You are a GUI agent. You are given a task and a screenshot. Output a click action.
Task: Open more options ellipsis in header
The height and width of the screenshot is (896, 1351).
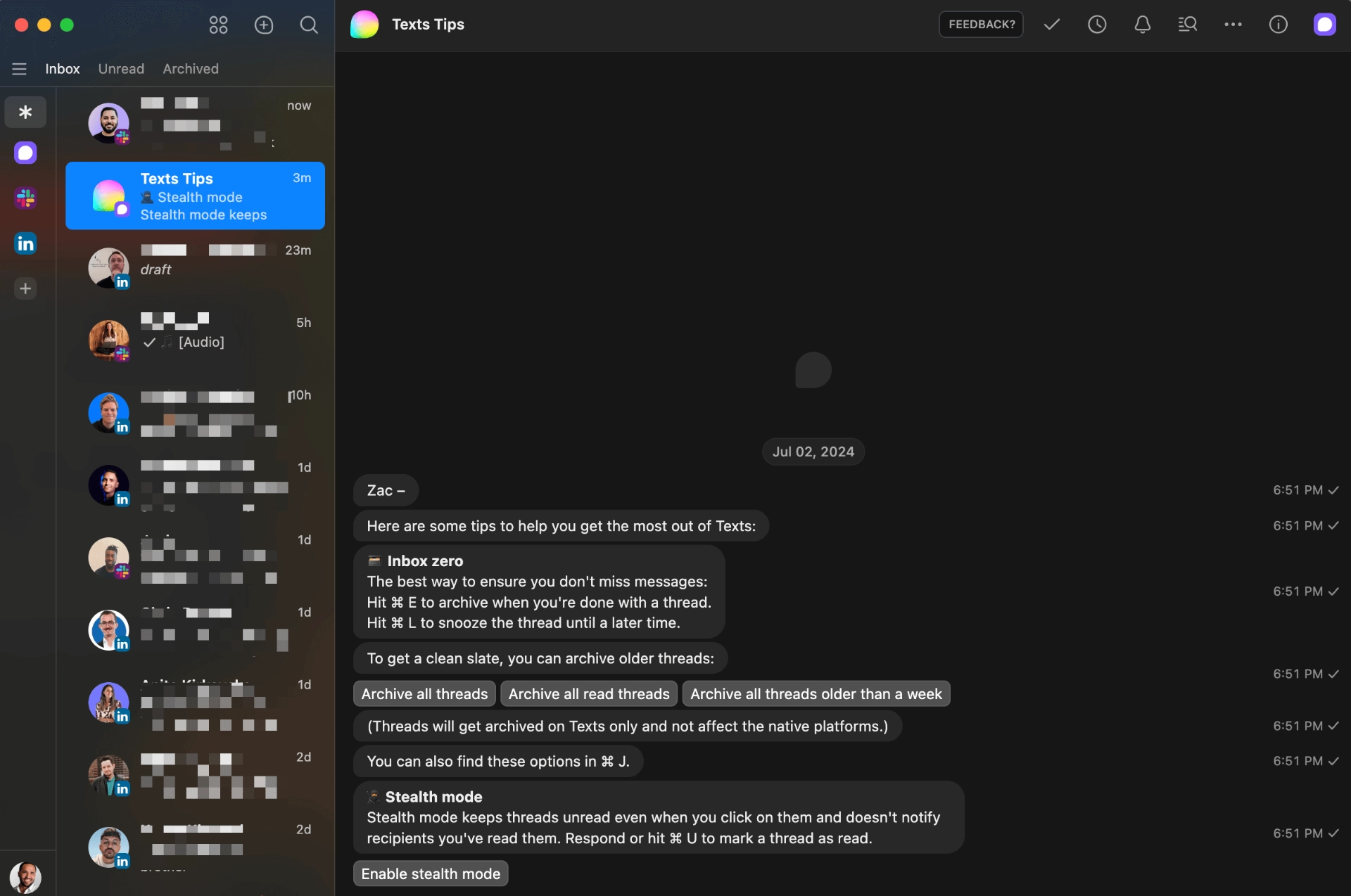1233,25
